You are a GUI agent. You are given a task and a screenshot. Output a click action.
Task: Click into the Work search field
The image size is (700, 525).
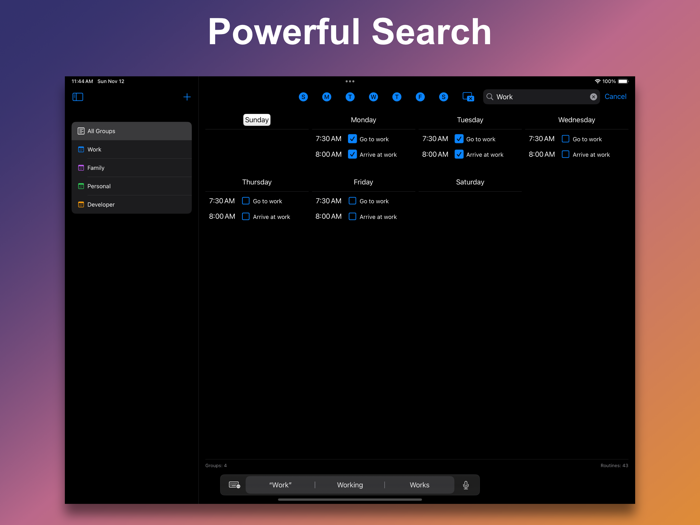[x=541, y=97]
